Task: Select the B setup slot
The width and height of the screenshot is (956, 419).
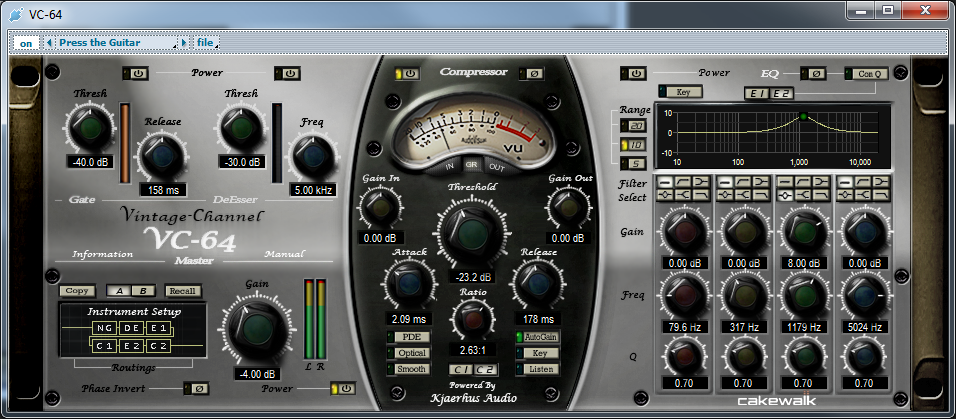Action: pyautogui.click(x=143, y=291)
